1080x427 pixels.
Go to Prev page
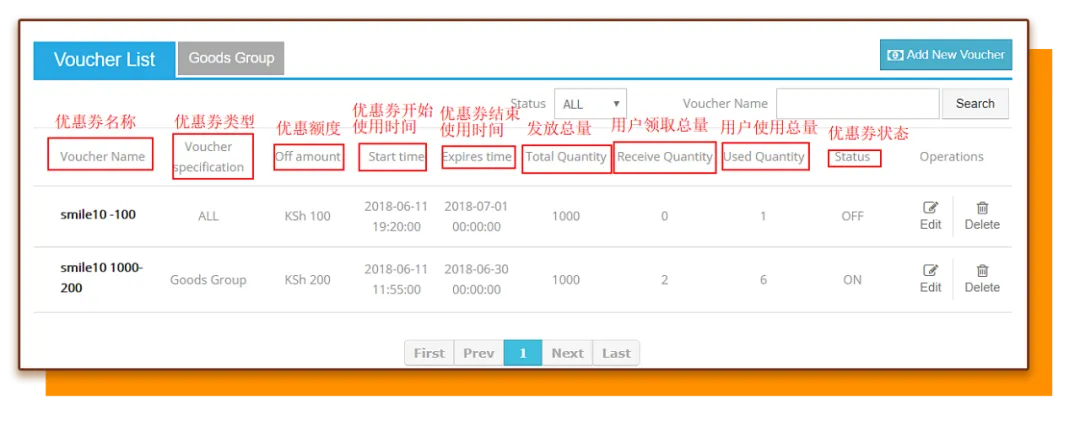click(479, 353)
